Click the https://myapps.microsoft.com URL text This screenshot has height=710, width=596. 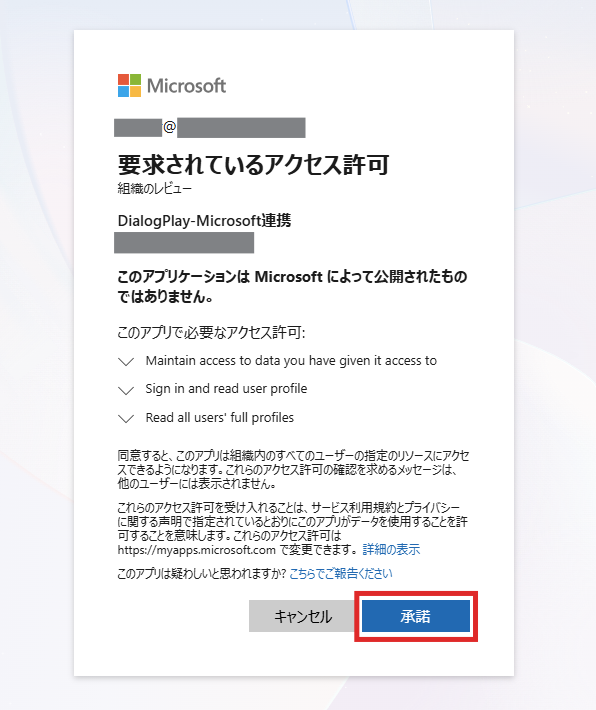[197, 550]
